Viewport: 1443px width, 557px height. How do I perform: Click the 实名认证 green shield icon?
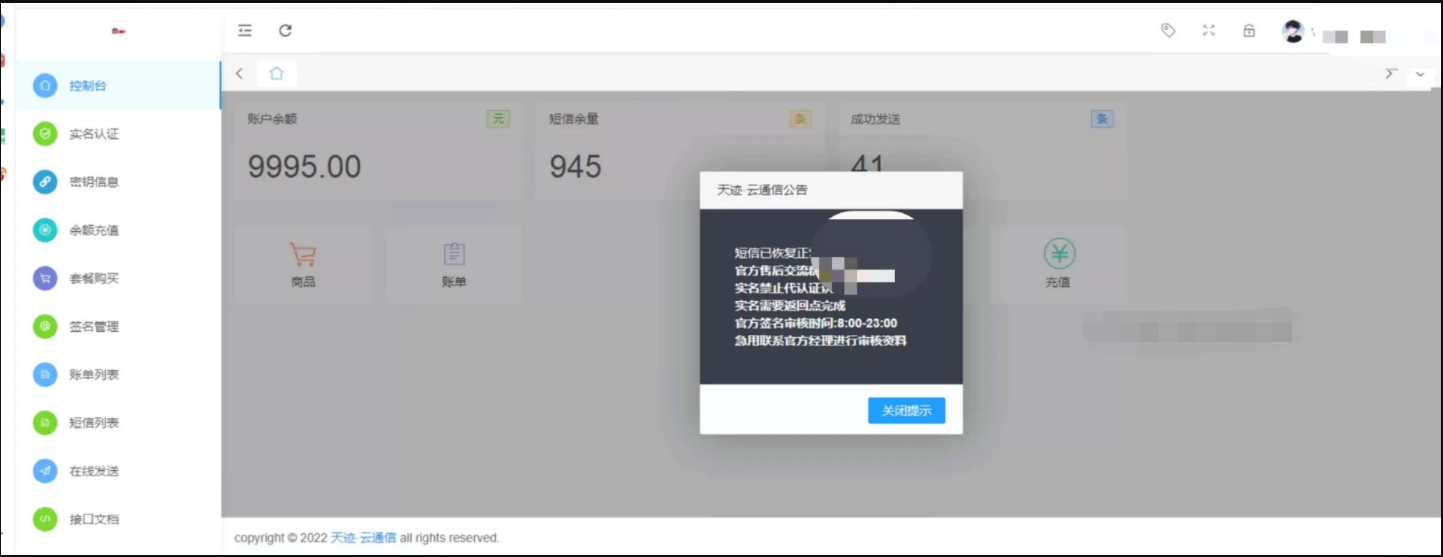pyautogui.click(x=45, y=134)
